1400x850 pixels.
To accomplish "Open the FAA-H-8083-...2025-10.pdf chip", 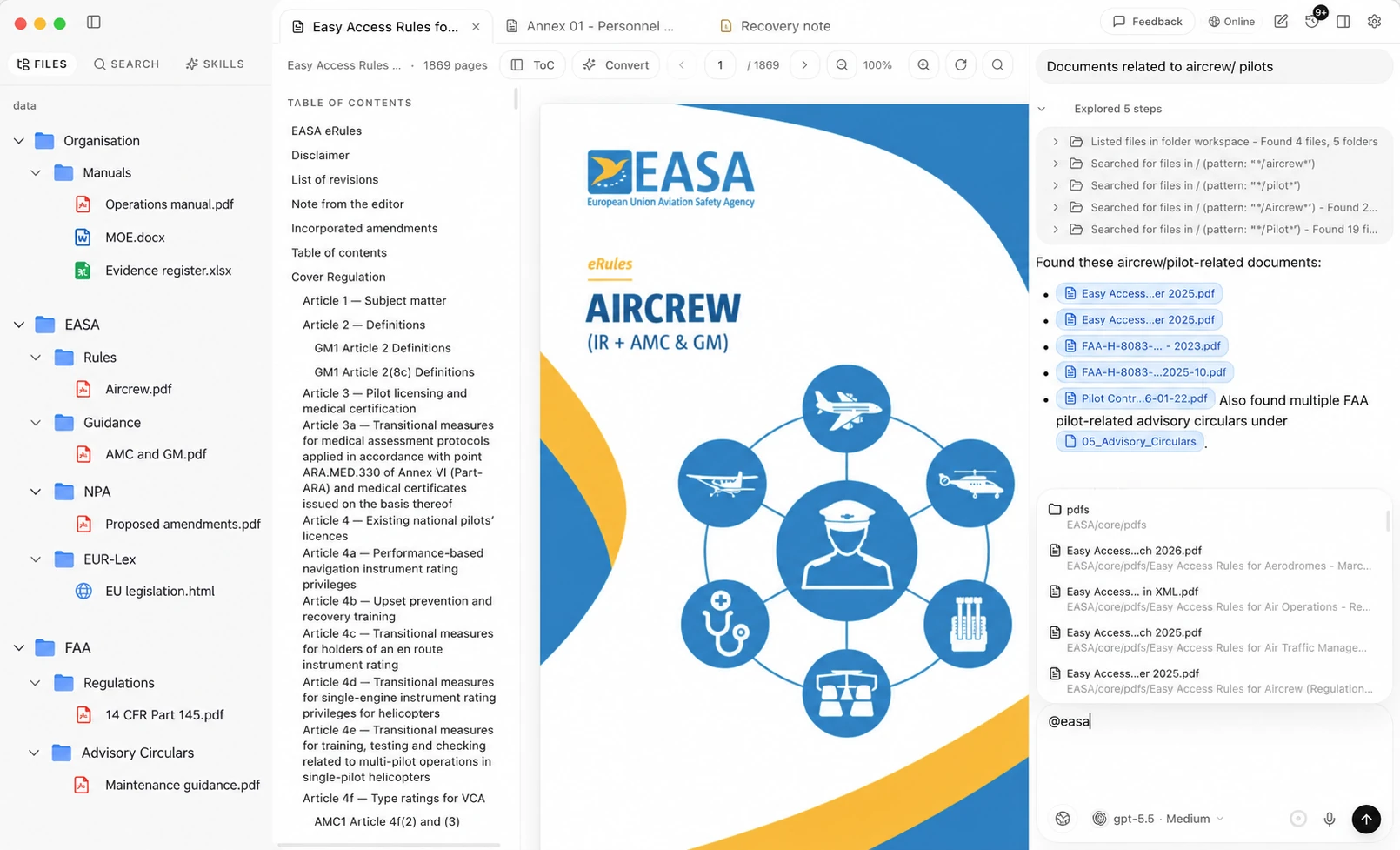I will coord(1144,371).
